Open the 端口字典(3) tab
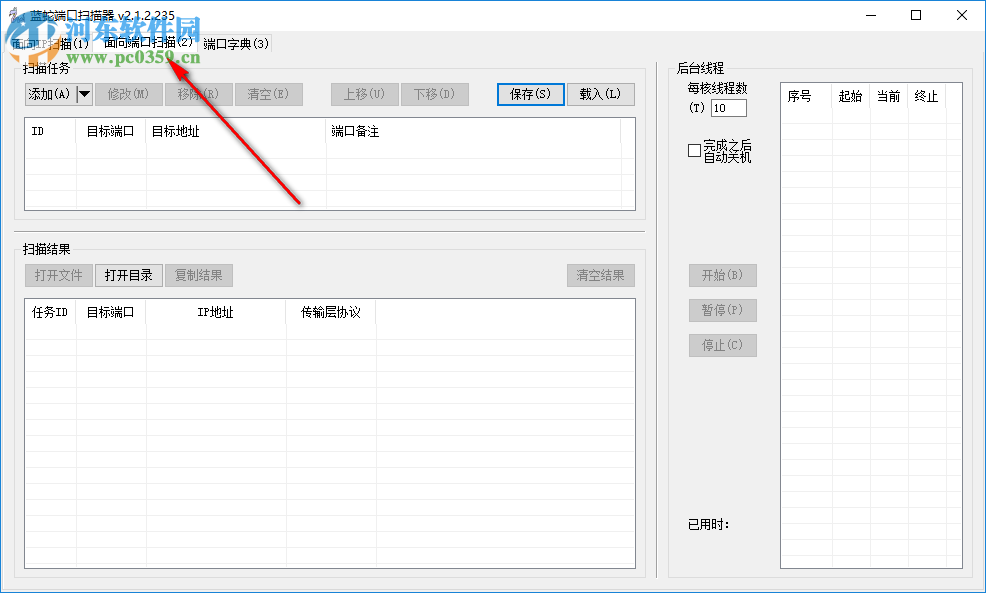The height and width of the screenshot is (593, 986). point(236,44)
